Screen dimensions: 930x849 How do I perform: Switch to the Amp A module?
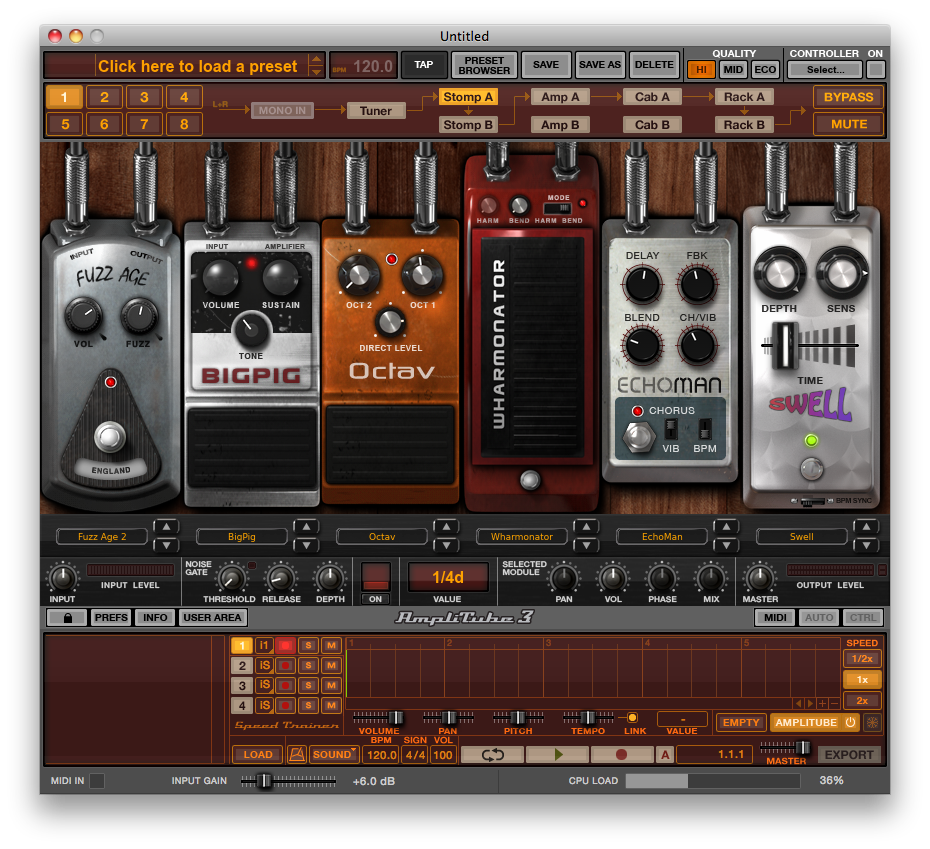560,97
